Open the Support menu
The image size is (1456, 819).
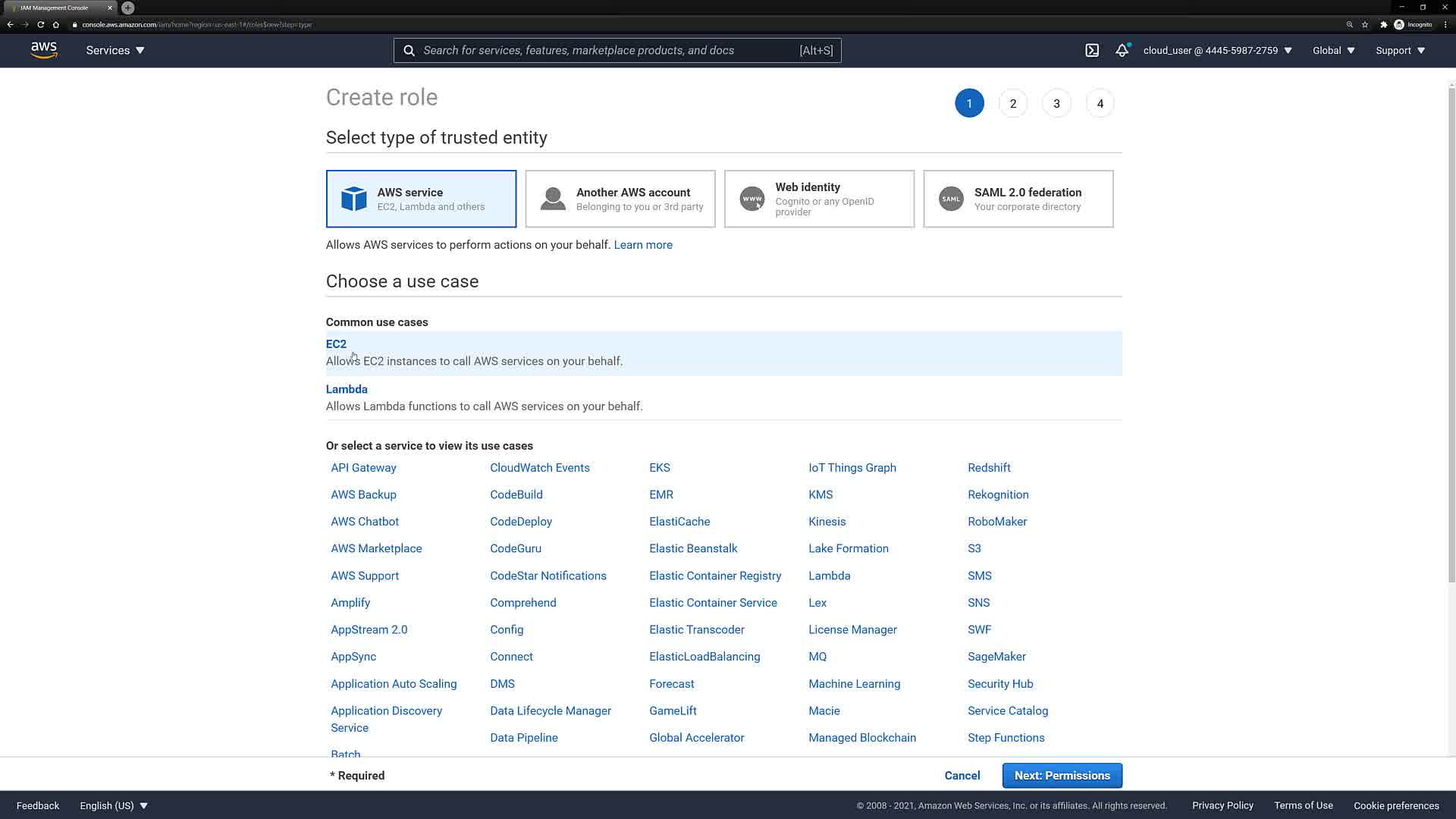(1400, 51)
